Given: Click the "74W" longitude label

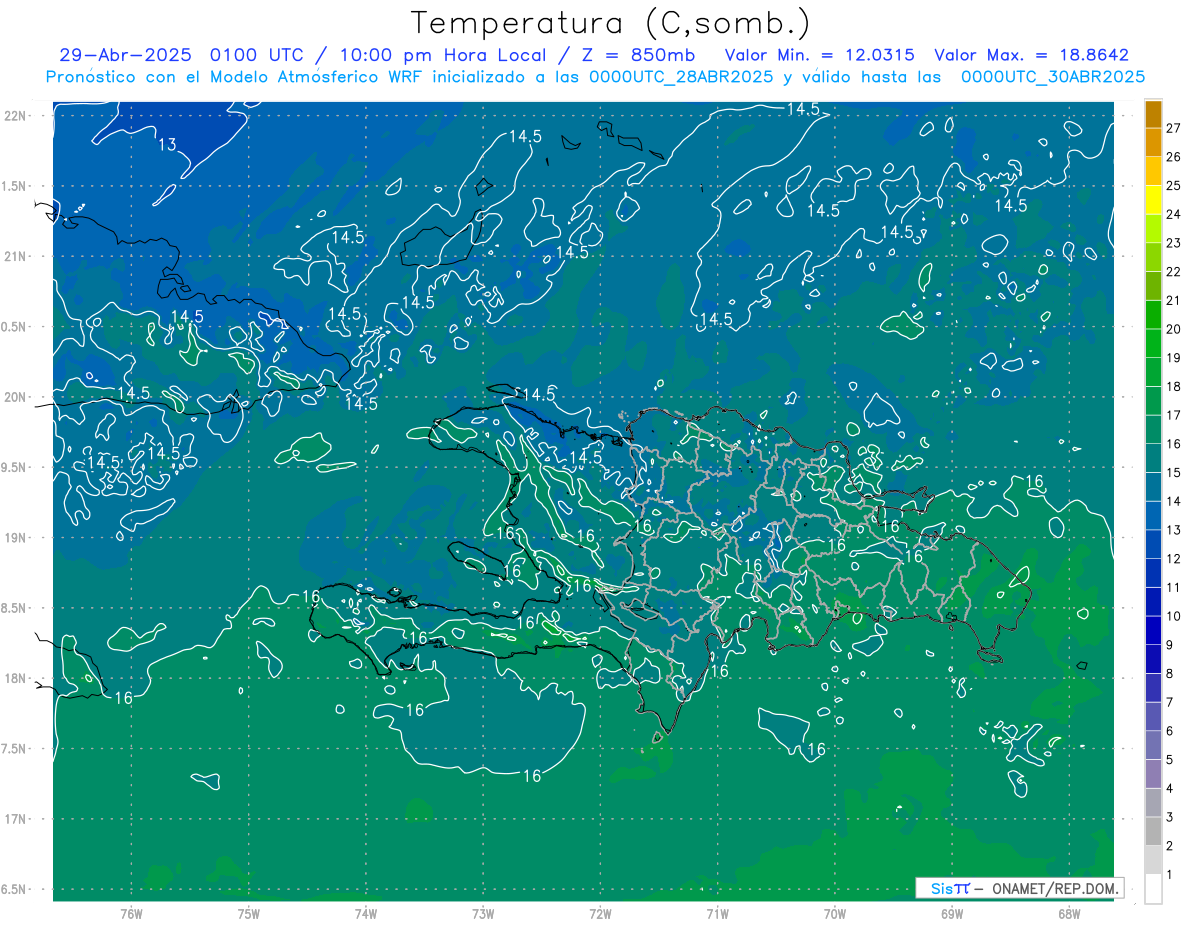Looking at the screenshot, I should point(366,914).
